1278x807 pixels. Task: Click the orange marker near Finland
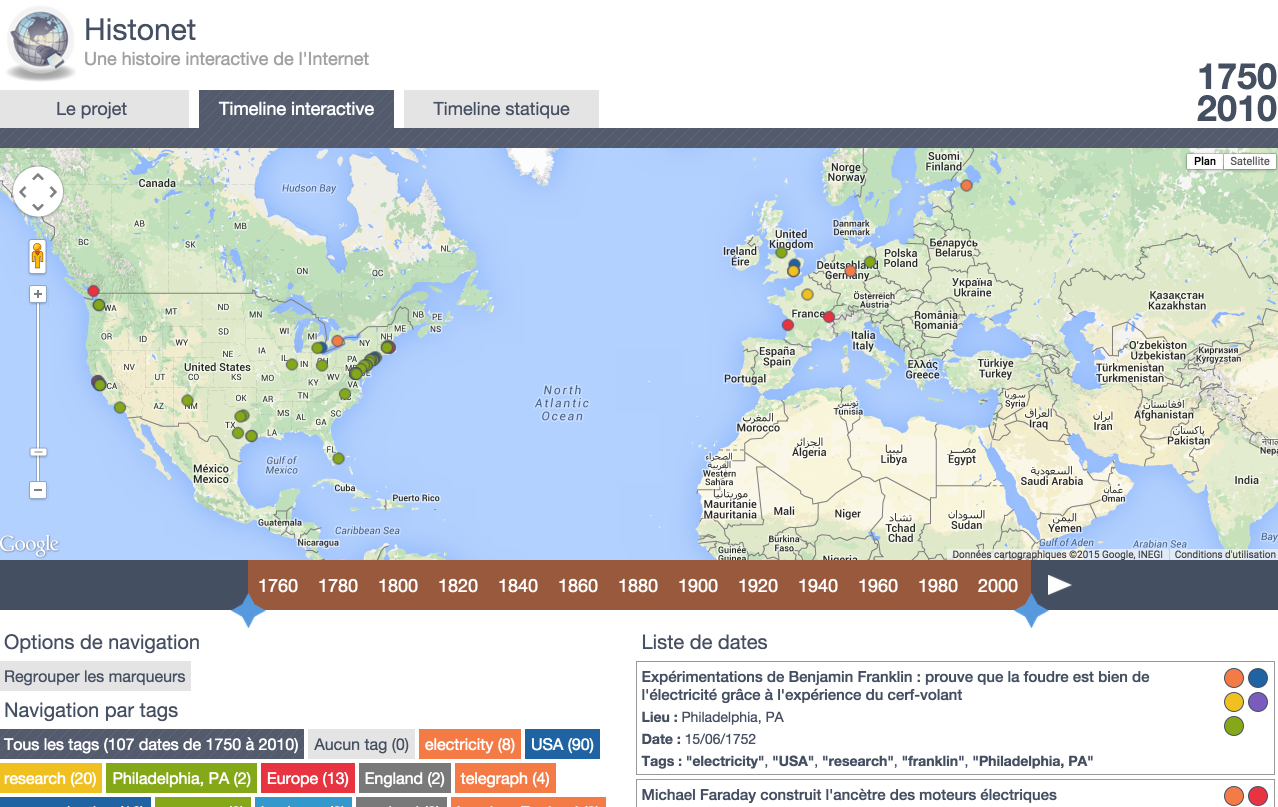coord(966,185)
